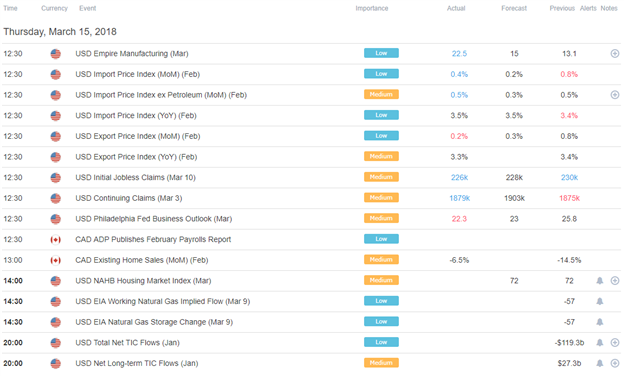Add note for Total Net TIC Flows row

pos(614,343)
